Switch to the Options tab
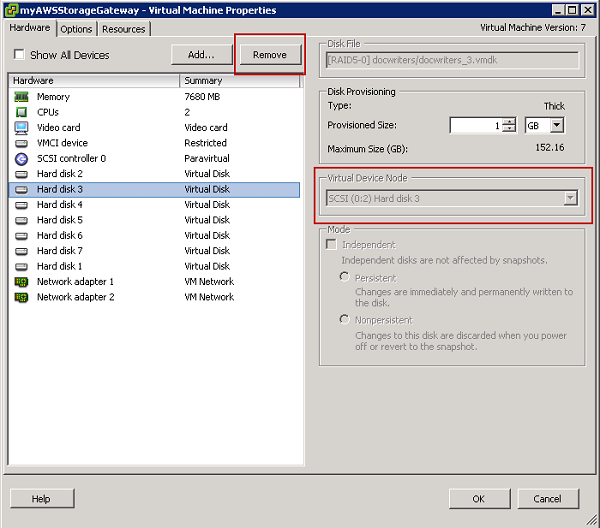This screenshot has height=528, width=600. (x=76, y=29)
